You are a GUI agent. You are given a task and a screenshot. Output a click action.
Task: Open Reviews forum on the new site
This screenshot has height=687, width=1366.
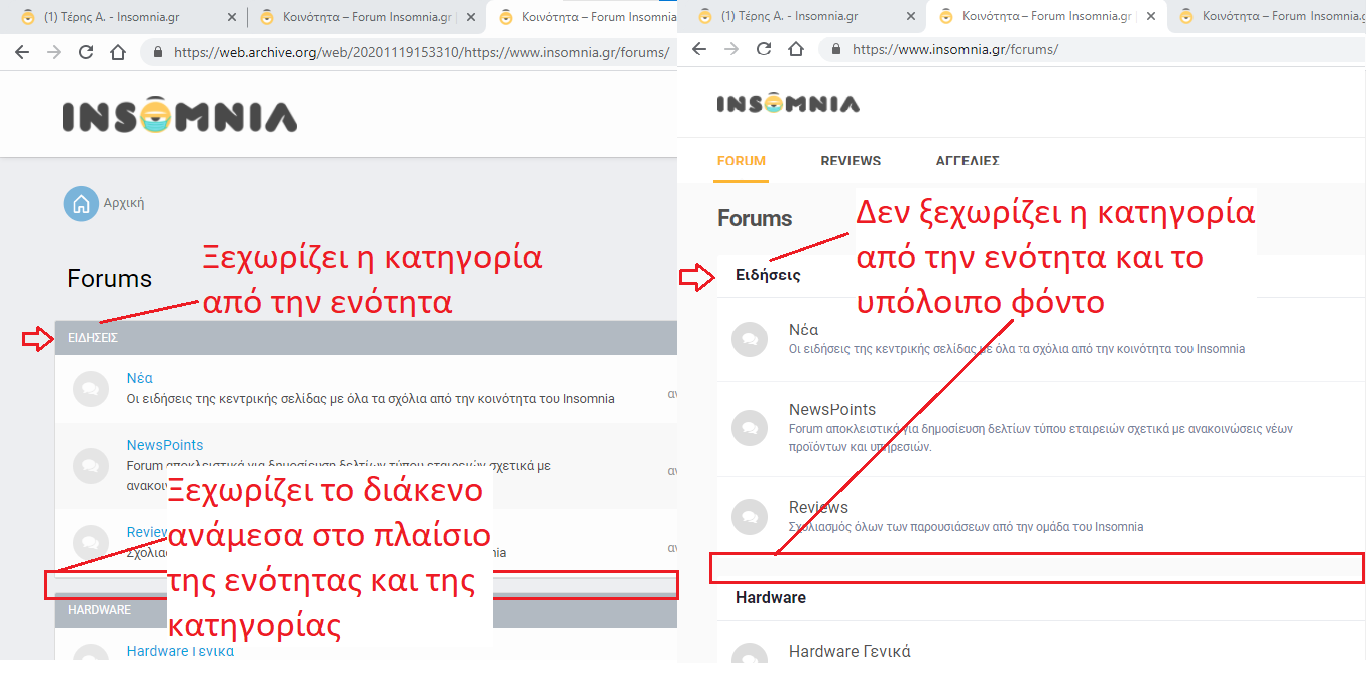(x=818, y=507)
